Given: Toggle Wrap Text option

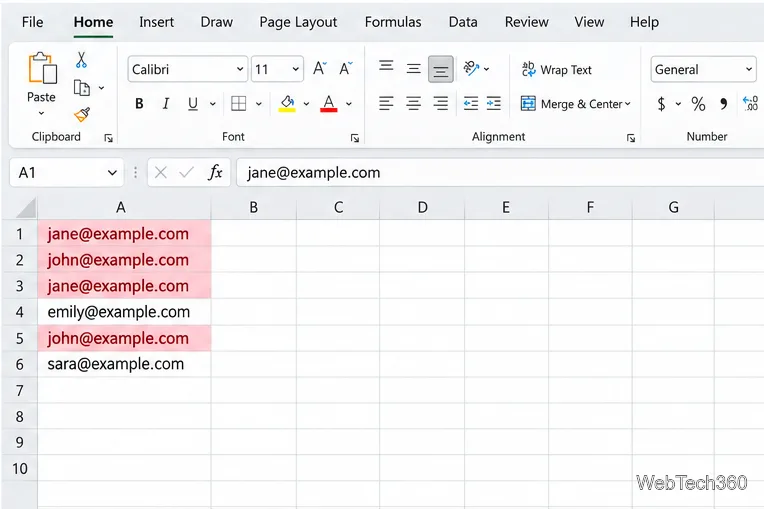Looking at the screenshot, I should point(556,70).
